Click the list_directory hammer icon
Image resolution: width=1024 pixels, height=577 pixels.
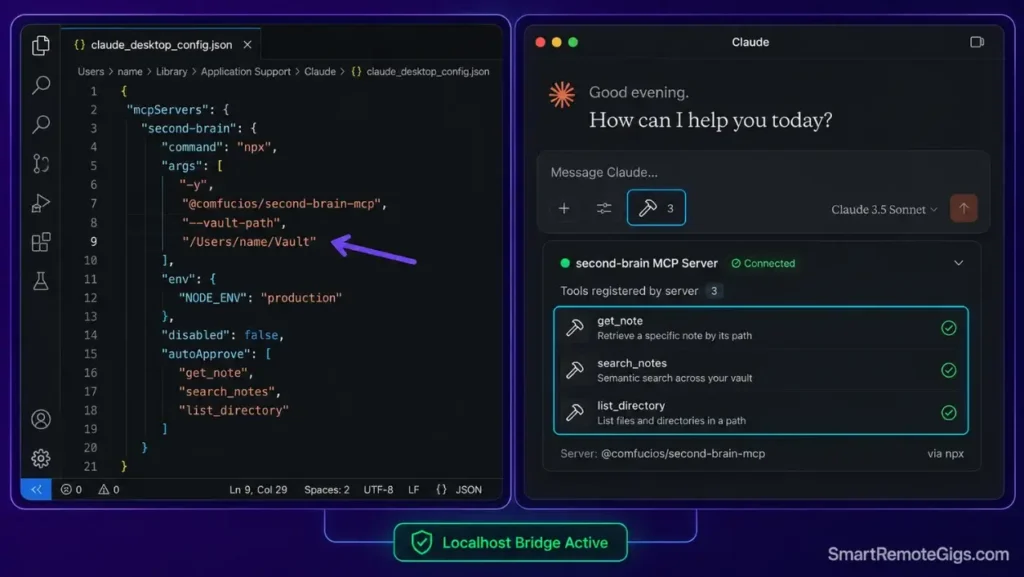(575, 413)
